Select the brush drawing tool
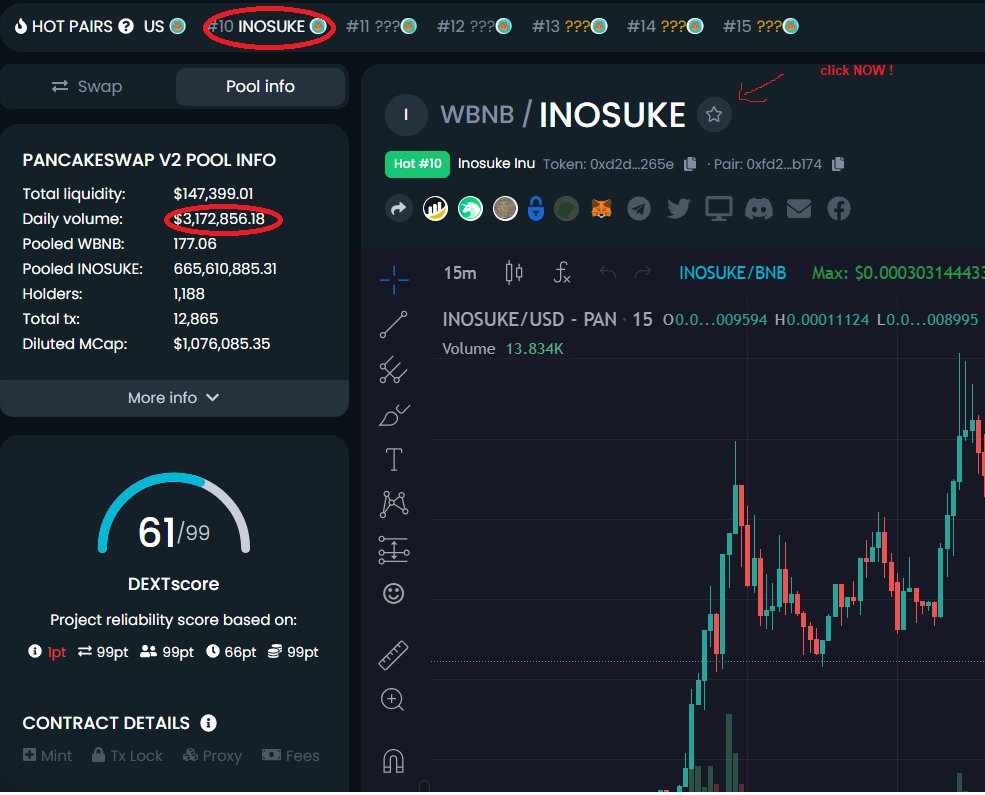985x795 pixels. pos(394,415)
